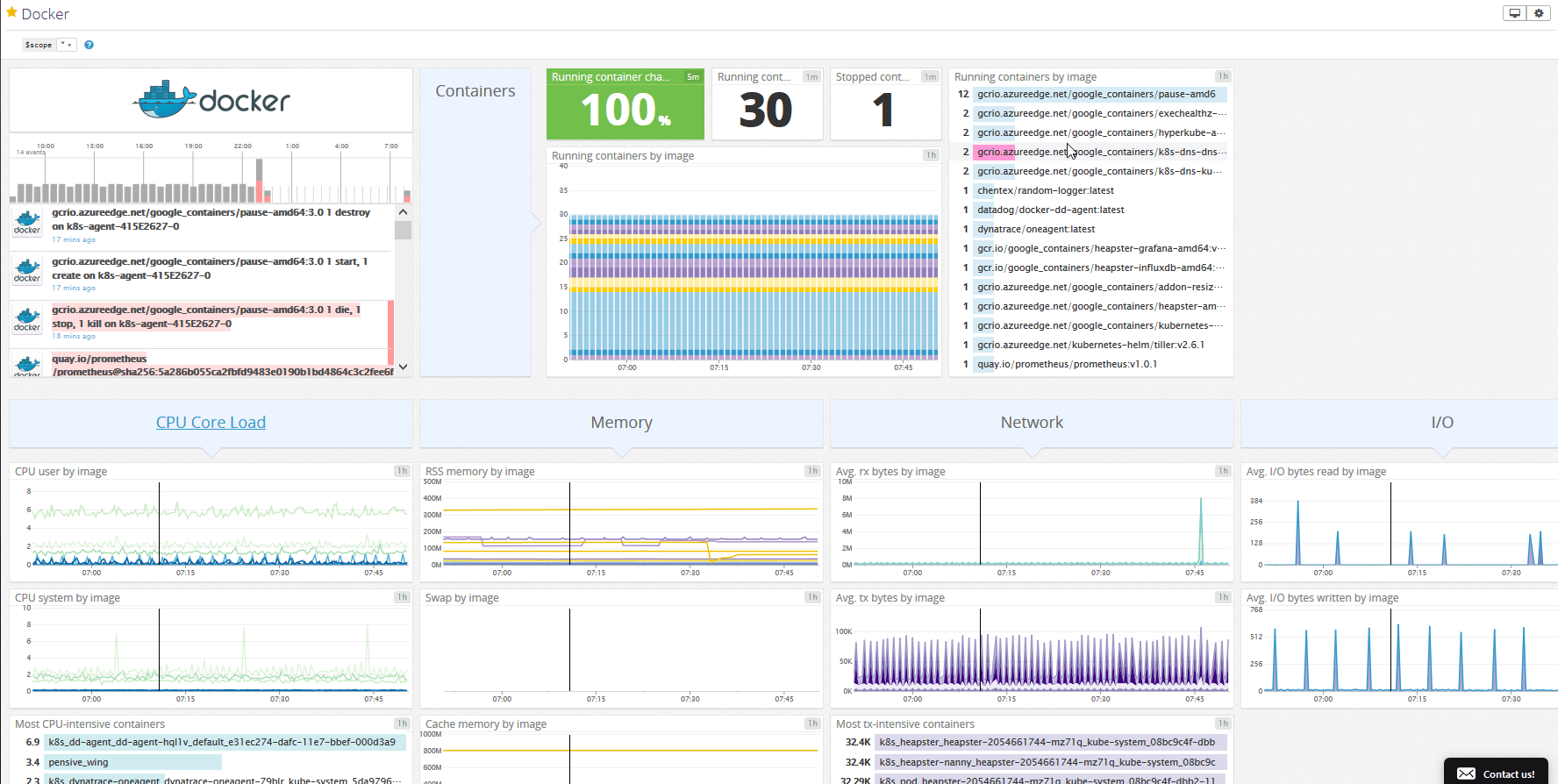Select the kubernetes-helm/tiller:v2.6.1 row
1558x784 pixels.
[x=1090, y=345]
